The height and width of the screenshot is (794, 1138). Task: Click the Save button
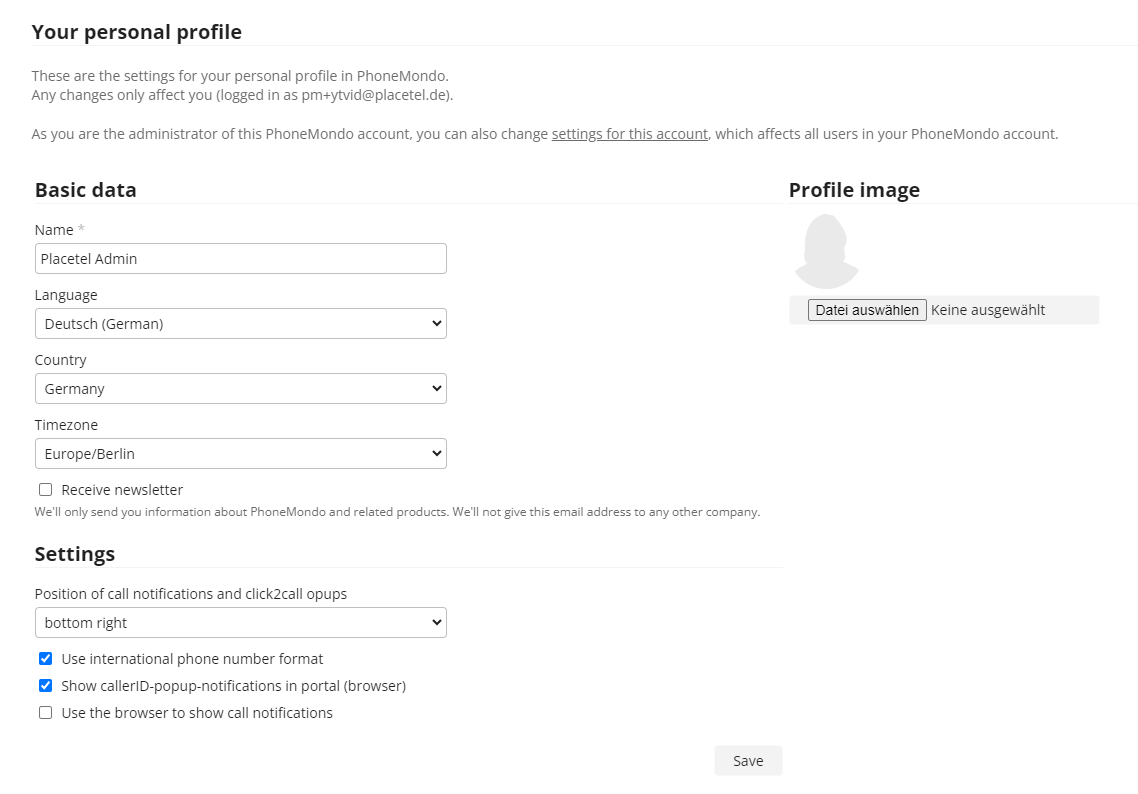point(748,761)
